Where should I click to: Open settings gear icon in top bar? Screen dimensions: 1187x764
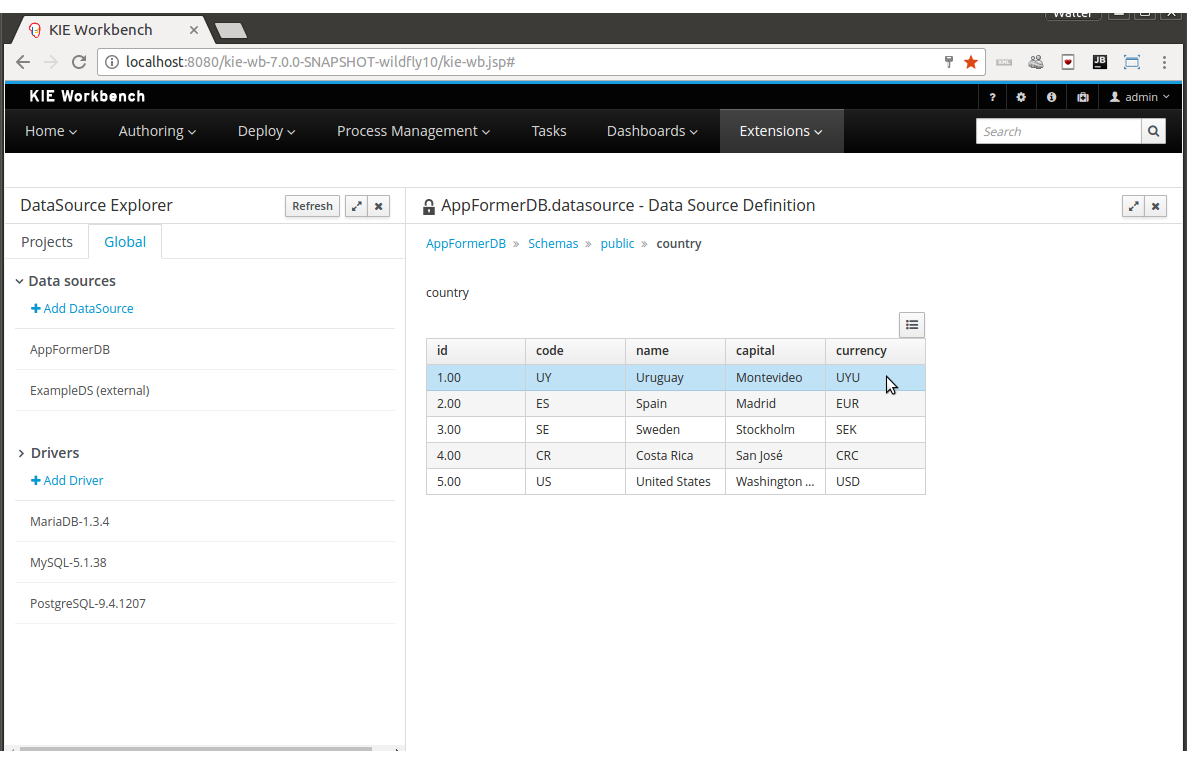[1021, 97]
